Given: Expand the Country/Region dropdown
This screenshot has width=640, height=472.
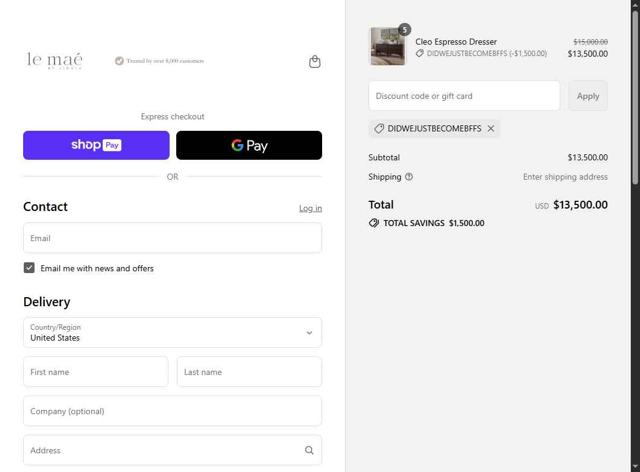Looking at the screenshot, I should [172, 333].
